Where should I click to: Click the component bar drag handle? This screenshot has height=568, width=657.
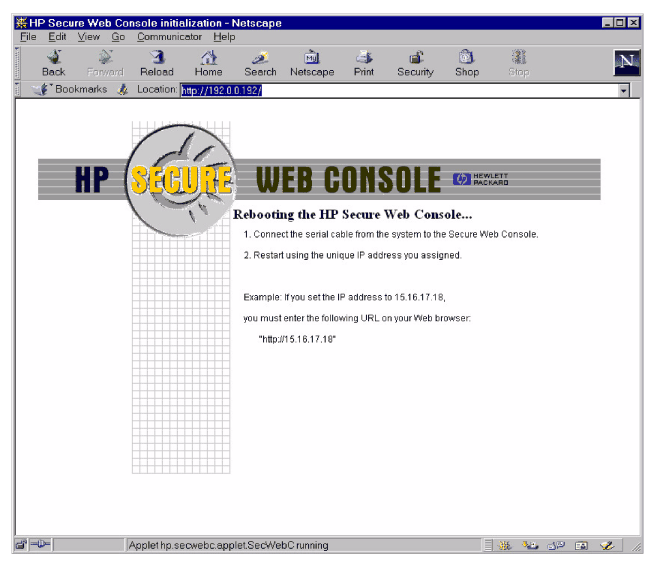[488, 545]
